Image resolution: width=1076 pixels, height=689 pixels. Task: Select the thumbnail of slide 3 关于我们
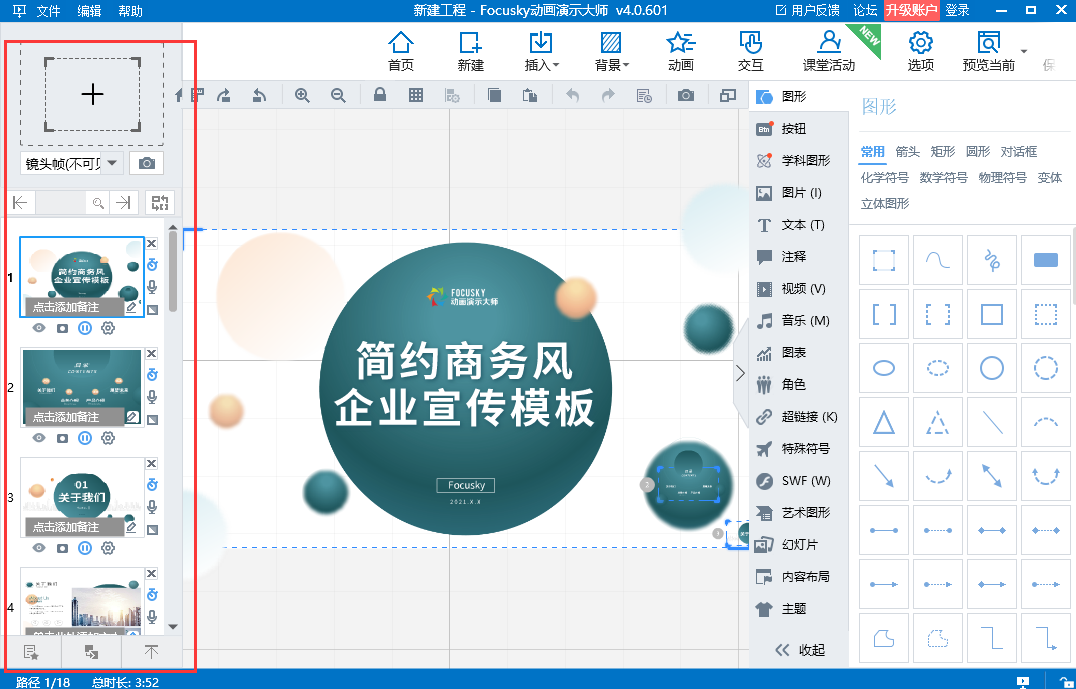pyautogui.click(x=80, y=497)
